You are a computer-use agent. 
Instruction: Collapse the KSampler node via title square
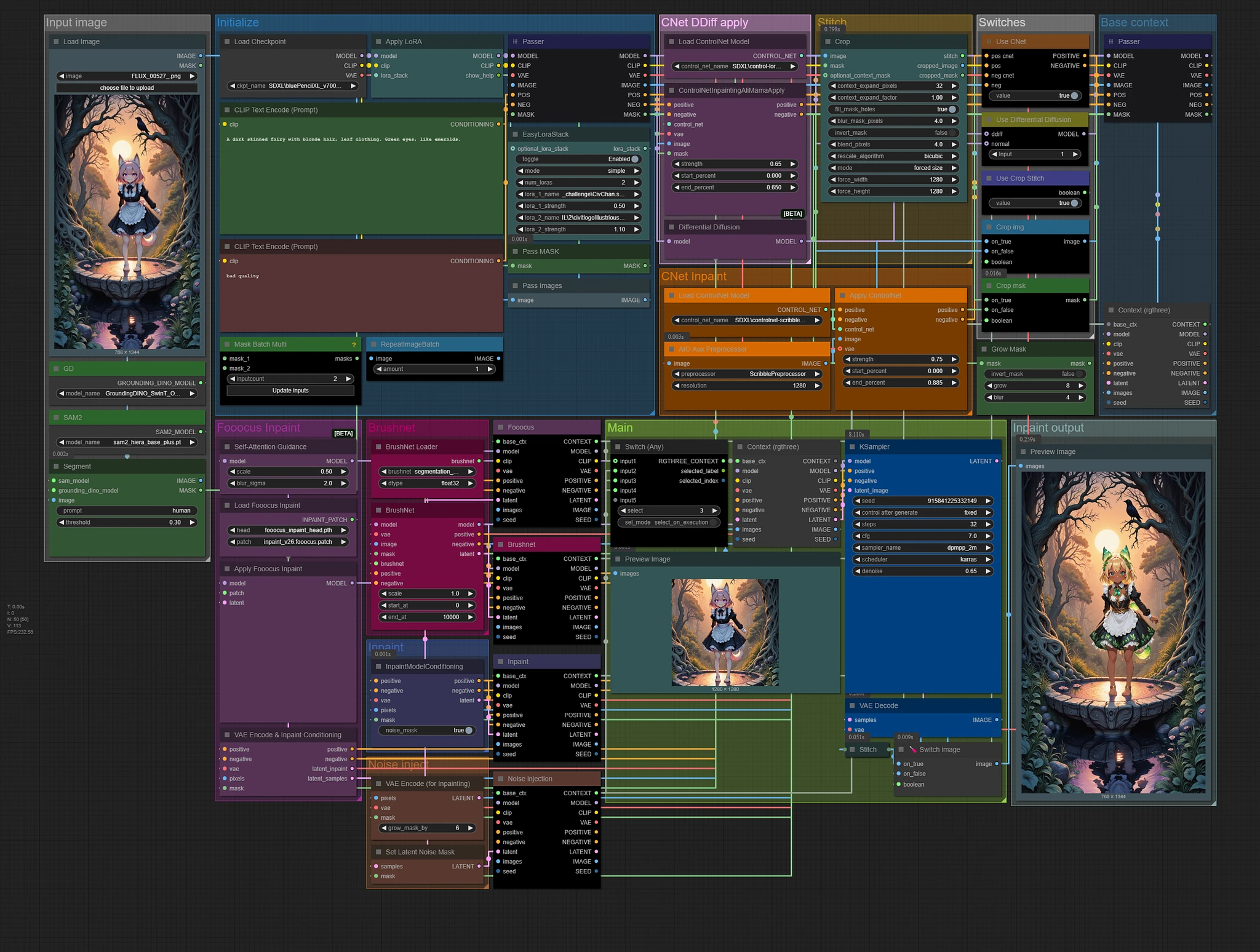click(852, 447)
